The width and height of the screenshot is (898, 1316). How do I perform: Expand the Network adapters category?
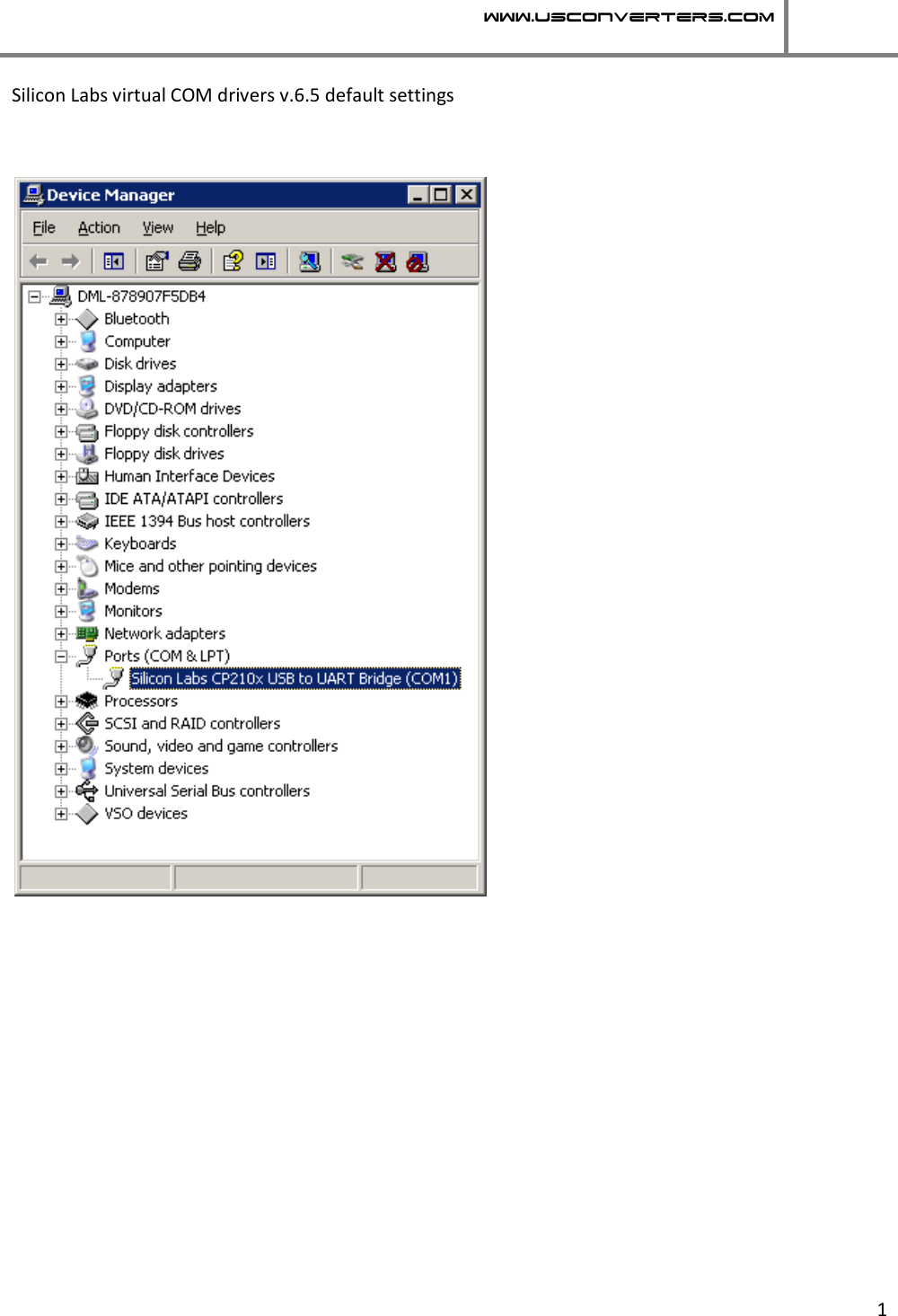(60, 633)
